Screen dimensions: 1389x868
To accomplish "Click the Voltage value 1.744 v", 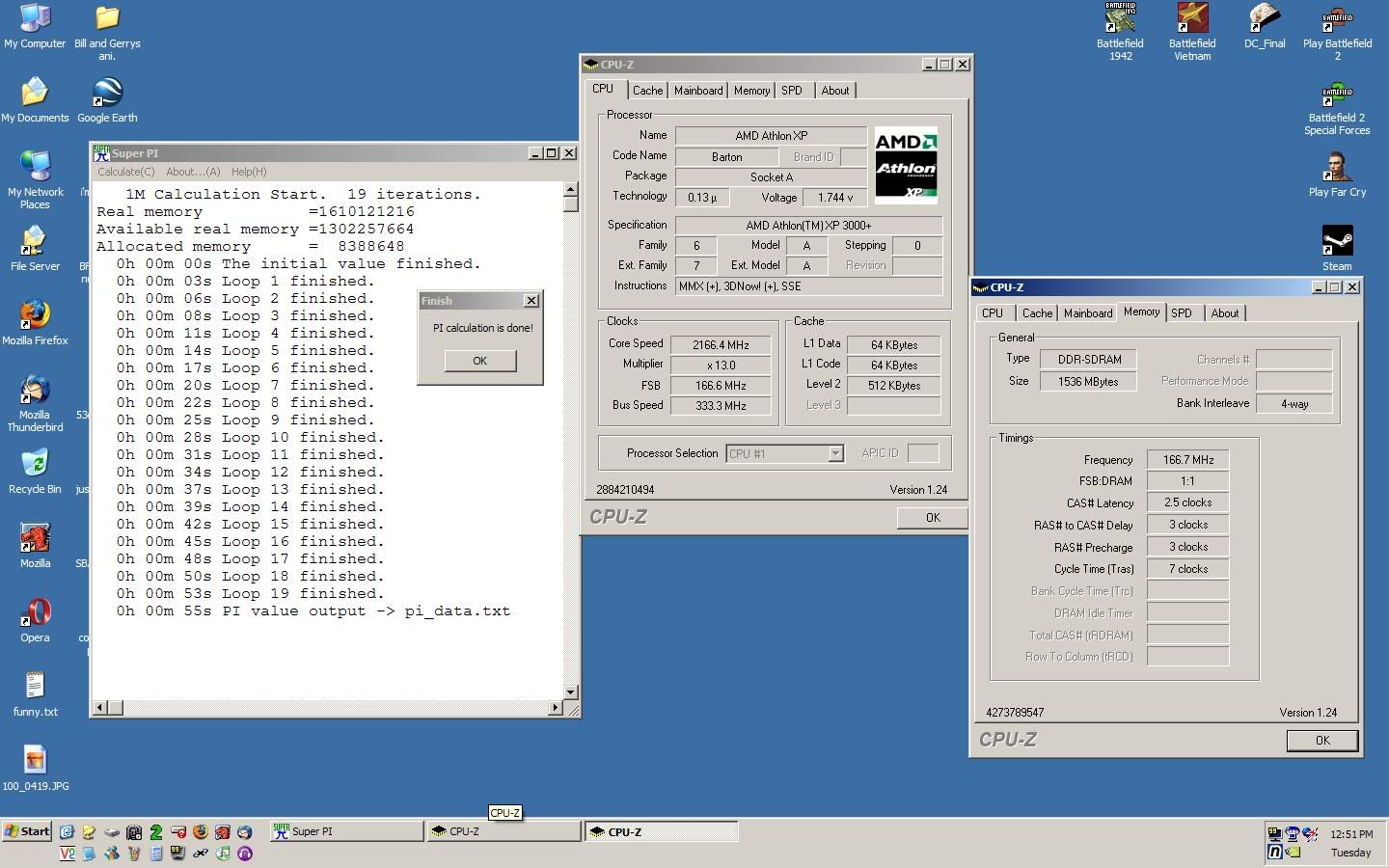I will click(835, 198).
